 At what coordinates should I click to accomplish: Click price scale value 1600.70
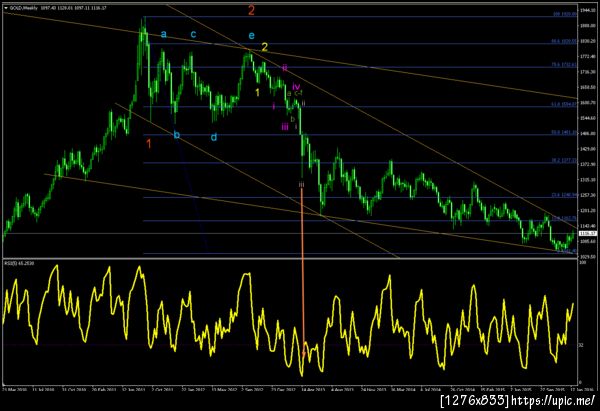588,103
